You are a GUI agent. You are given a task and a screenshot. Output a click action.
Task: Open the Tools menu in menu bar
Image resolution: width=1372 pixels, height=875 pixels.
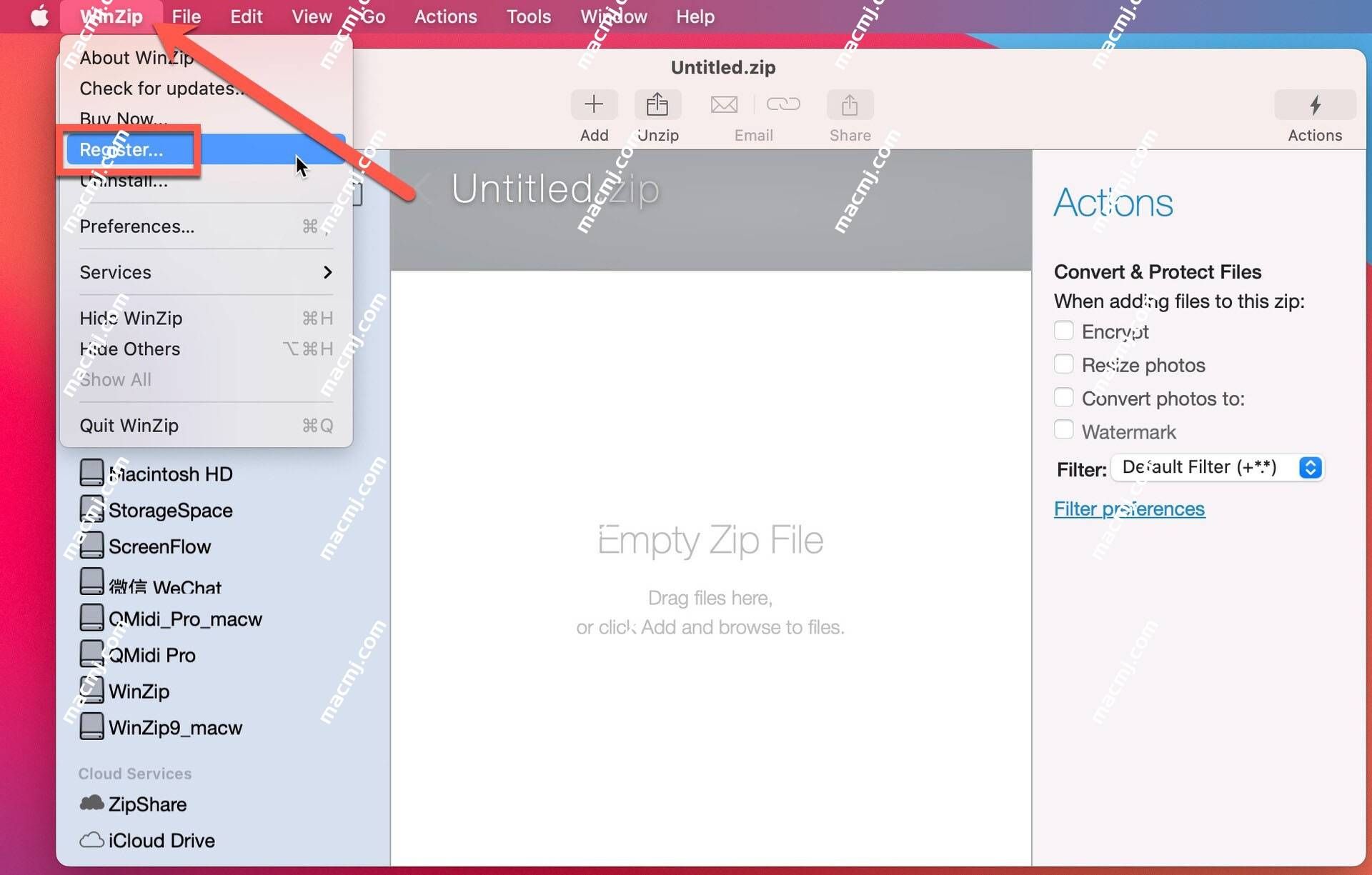[x=528, y=16]
